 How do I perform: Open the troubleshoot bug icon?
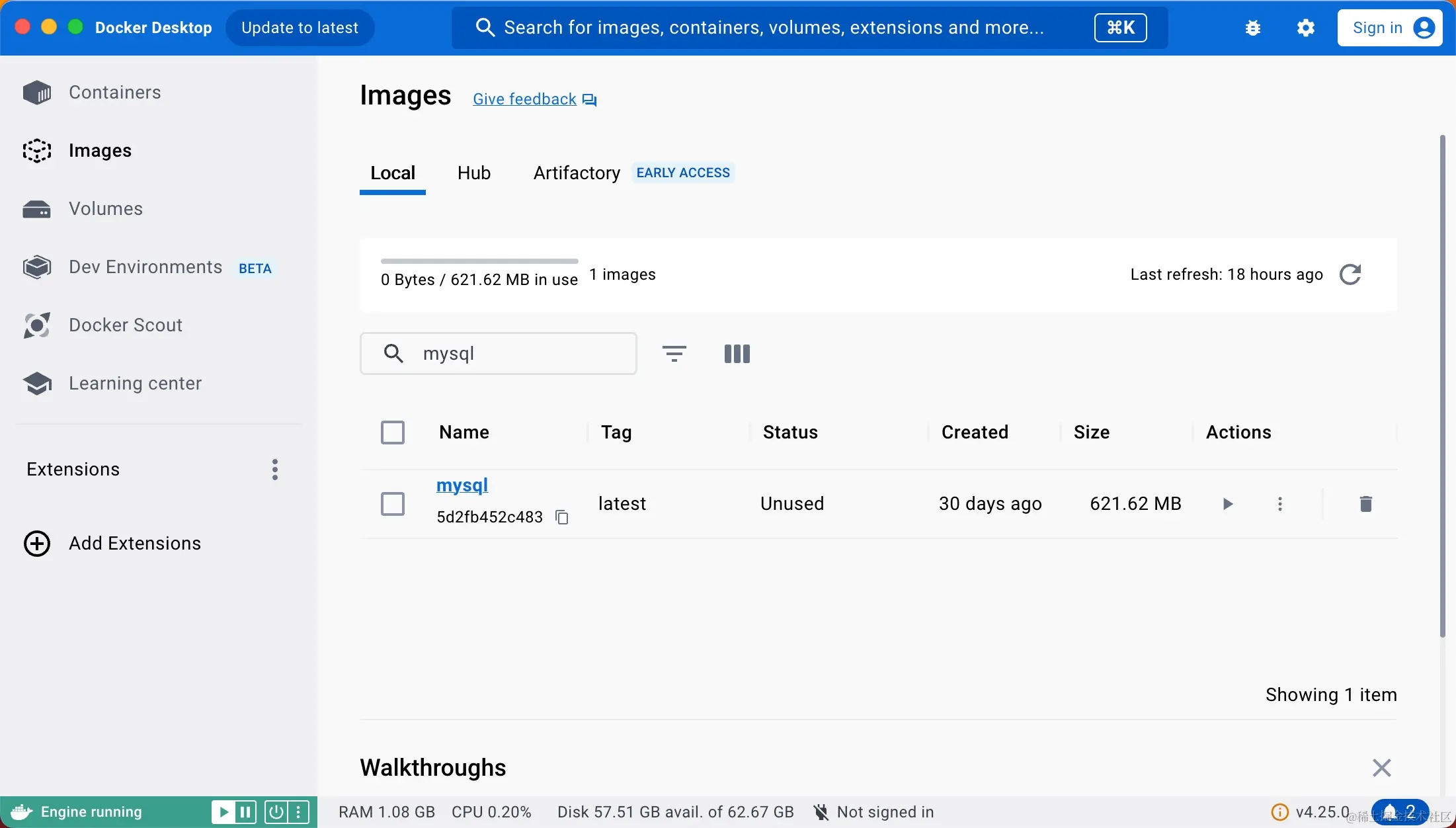click(x=1252, y=28)
